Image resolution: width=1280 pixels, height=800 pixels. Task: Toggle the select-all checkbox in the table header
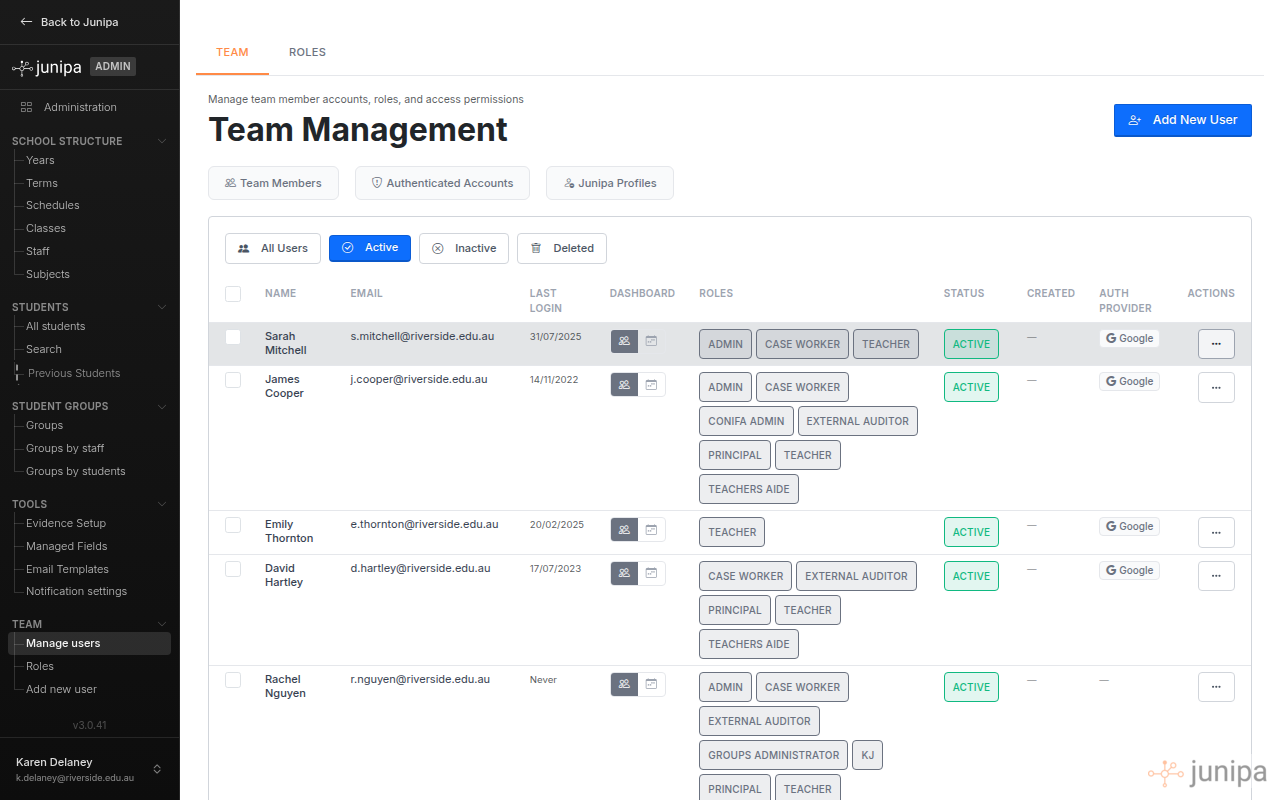(x=233, y=294)
